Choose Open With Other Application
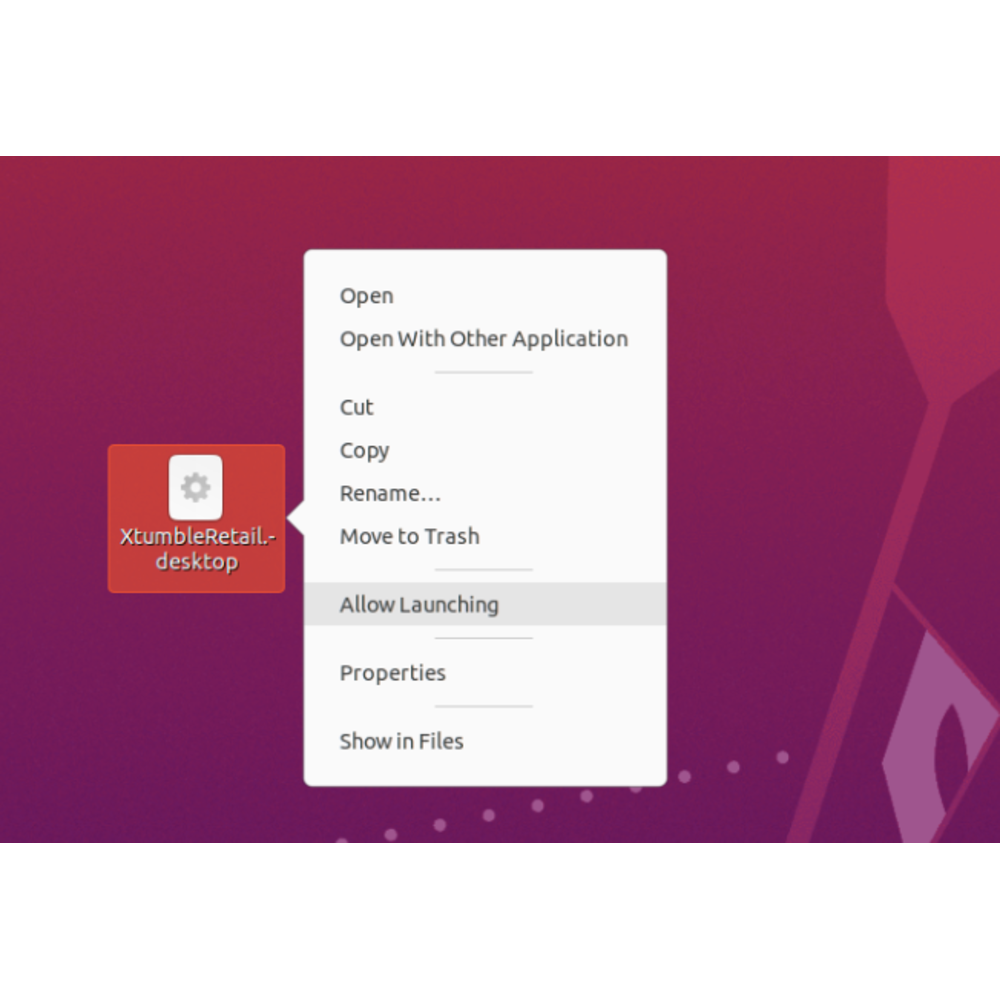1000x1000 pixels. 483,339
